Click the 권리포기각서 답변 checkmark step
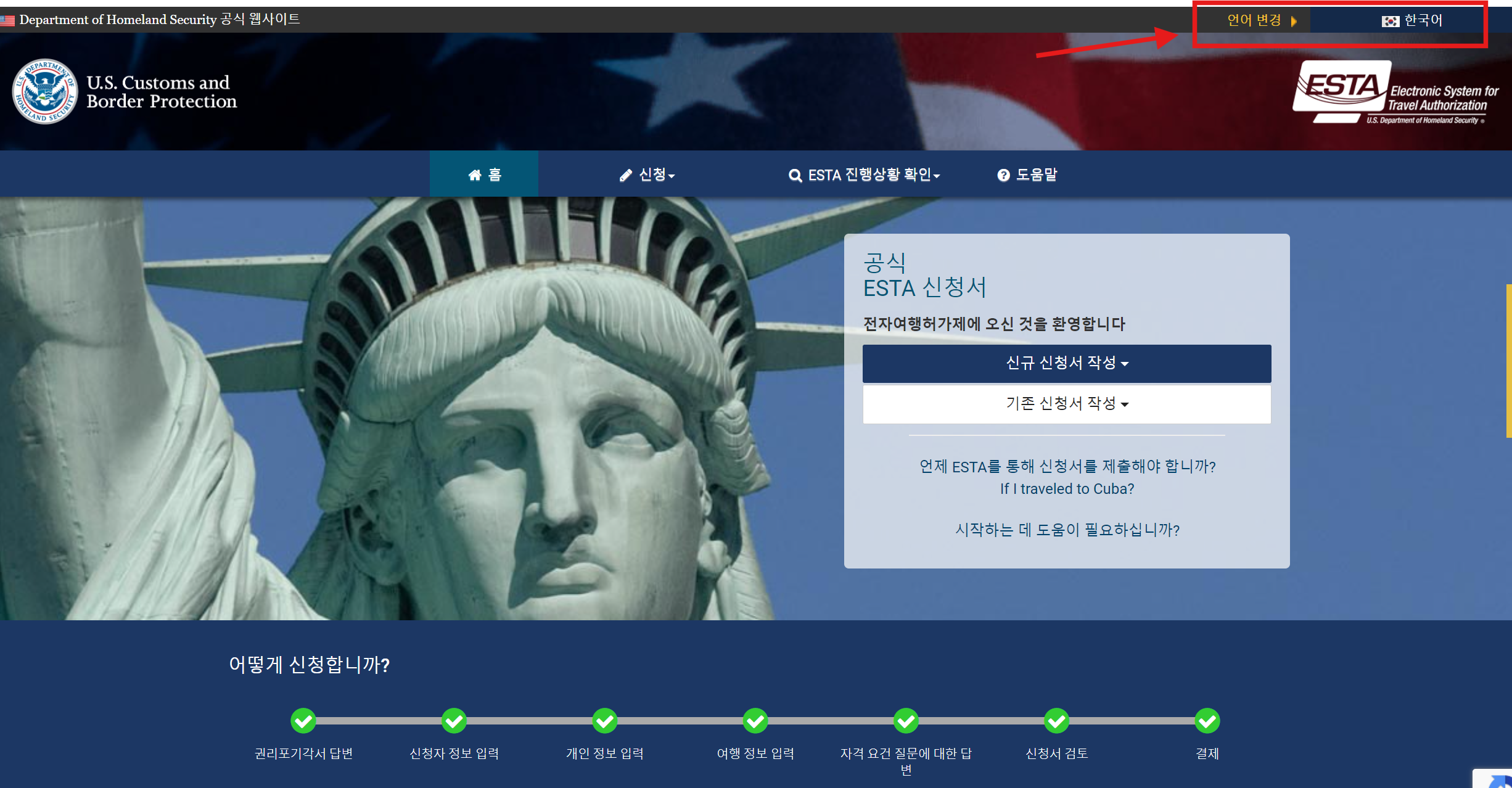 (303, 720)
